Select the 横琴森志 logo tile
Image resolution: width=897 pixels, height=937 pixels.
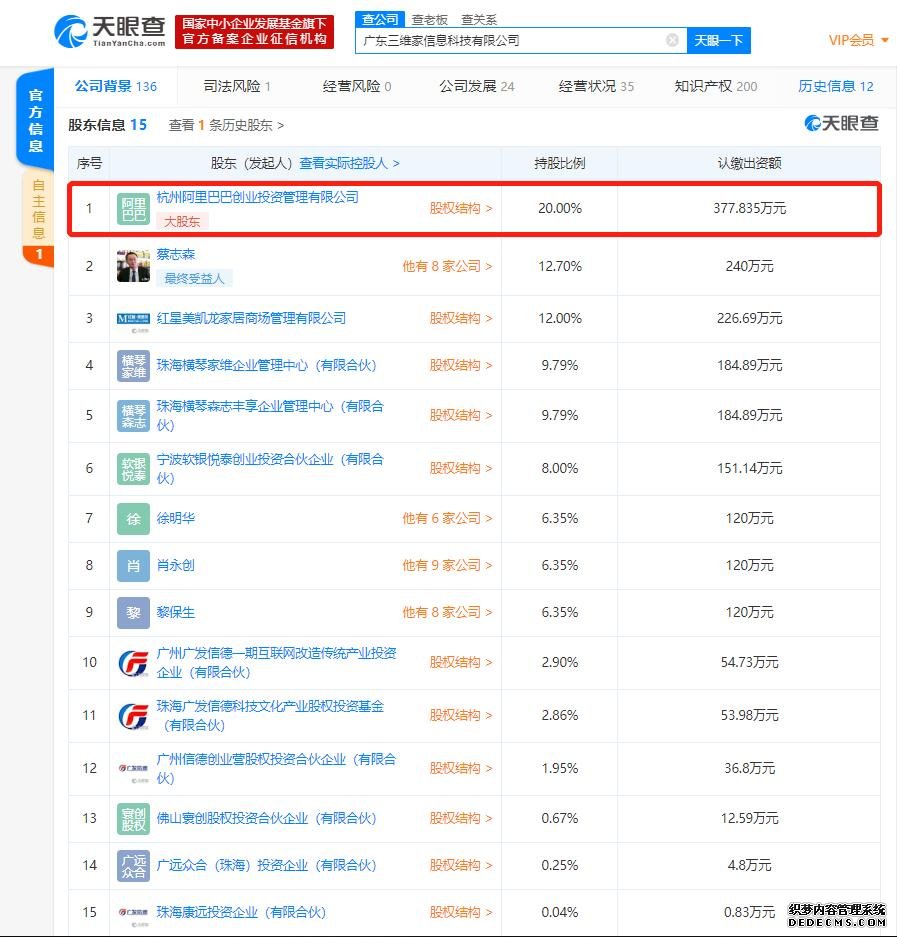point(133,416)
